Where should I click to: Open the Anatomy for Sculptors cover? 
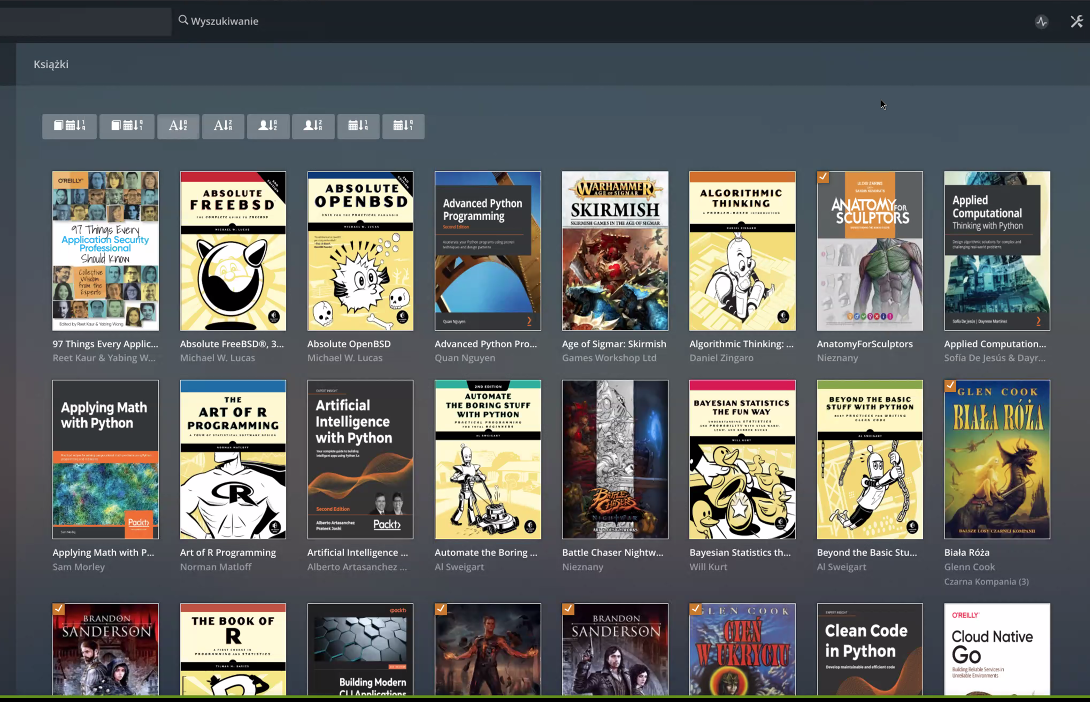[870, 251]
